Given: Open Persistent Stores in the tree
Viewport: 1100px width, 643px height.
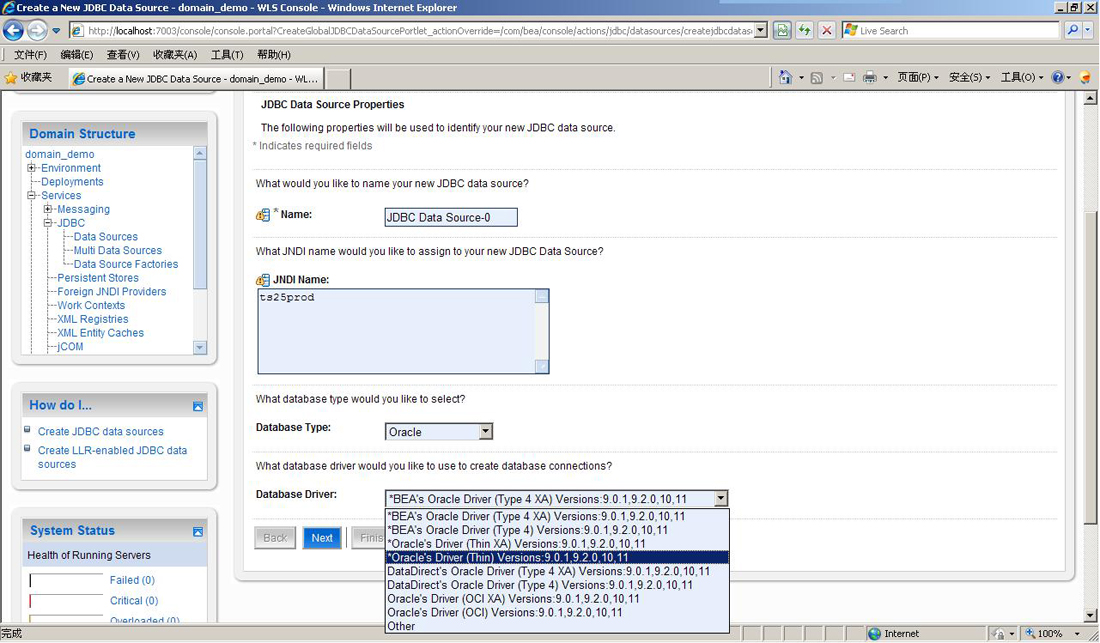Looking at the screenshot, I should [x=98, y=278].
